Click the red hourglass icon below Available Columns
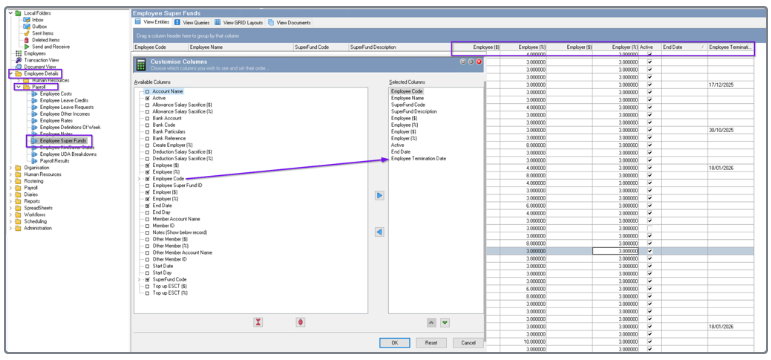This screenshot has width=771, height=360. (258, 322)
